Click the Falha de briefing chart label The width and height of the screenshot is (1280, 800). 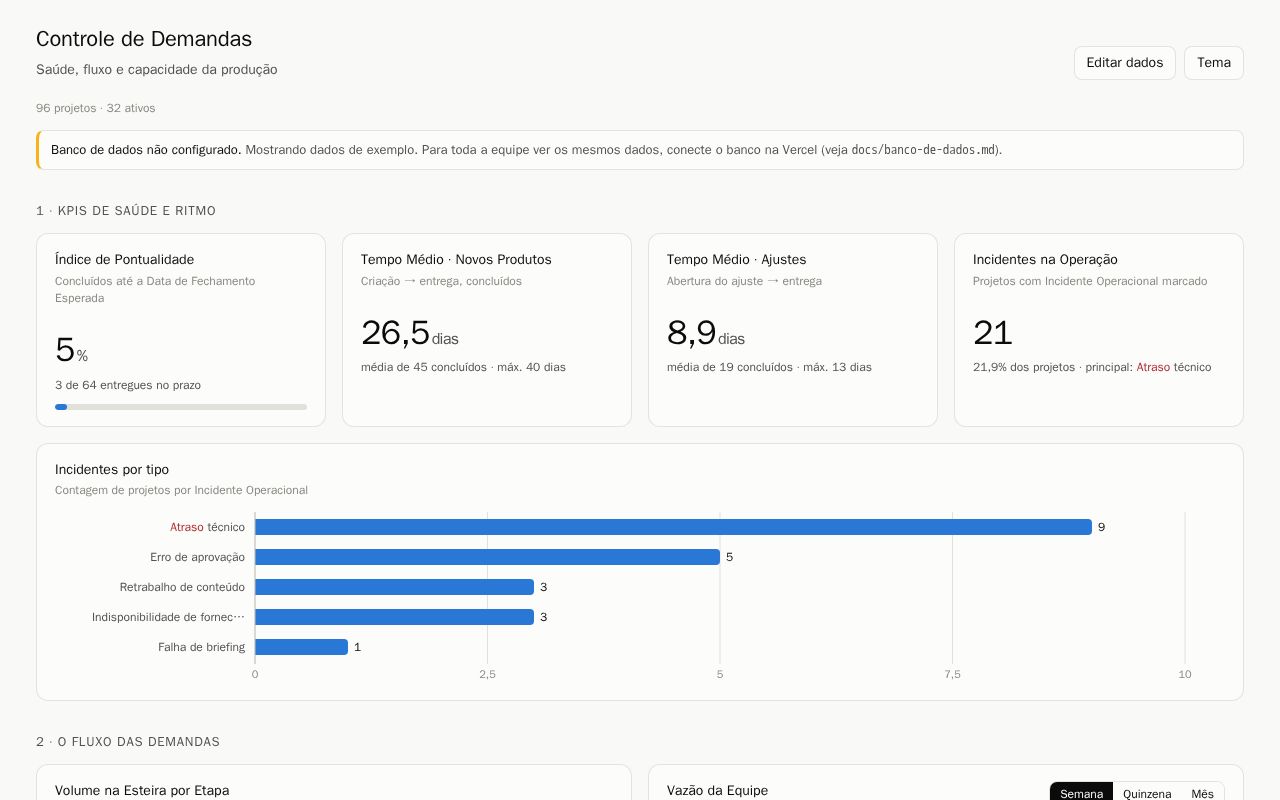[x=201, y=647]
